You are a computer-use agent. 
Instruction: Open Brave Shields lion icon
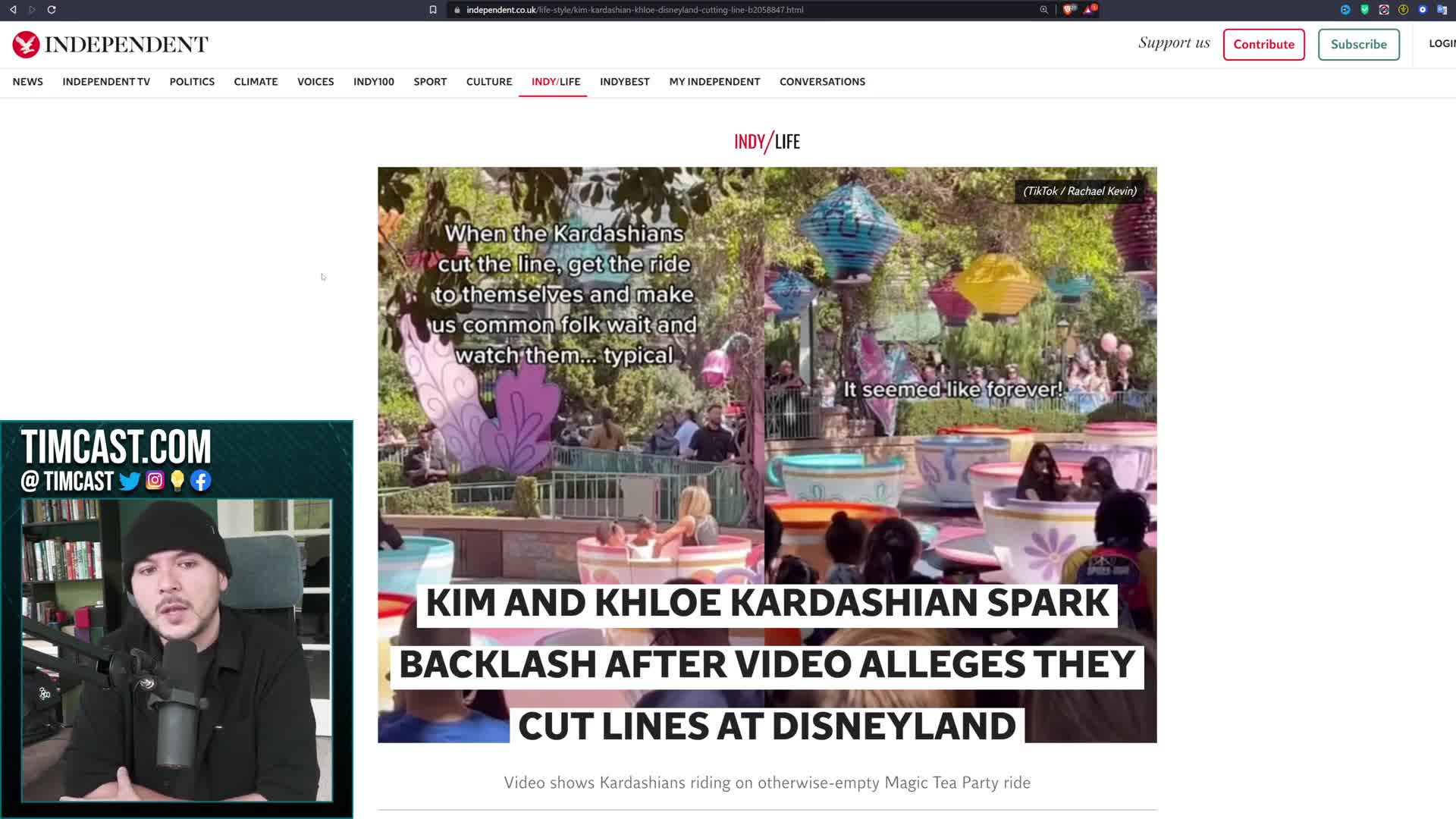click(1069, 9)
